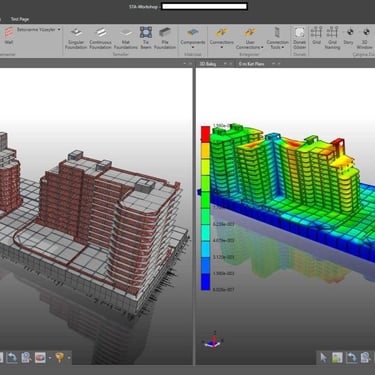Open dropdown arrow beside funnel filter icon
Viewport: 375px width, 375px height.
(x=69, y=358)
